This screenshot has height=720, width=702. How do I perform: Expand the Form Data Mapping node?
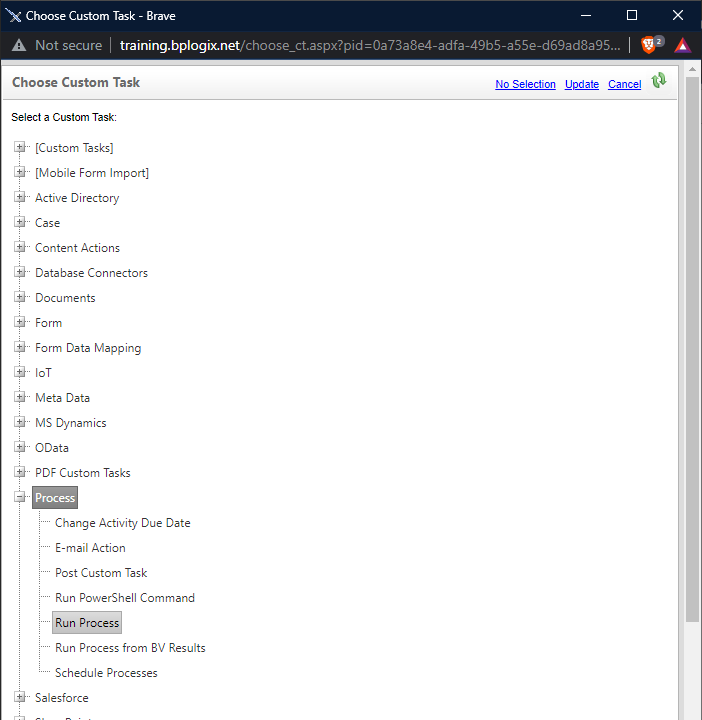click(19, 348)
